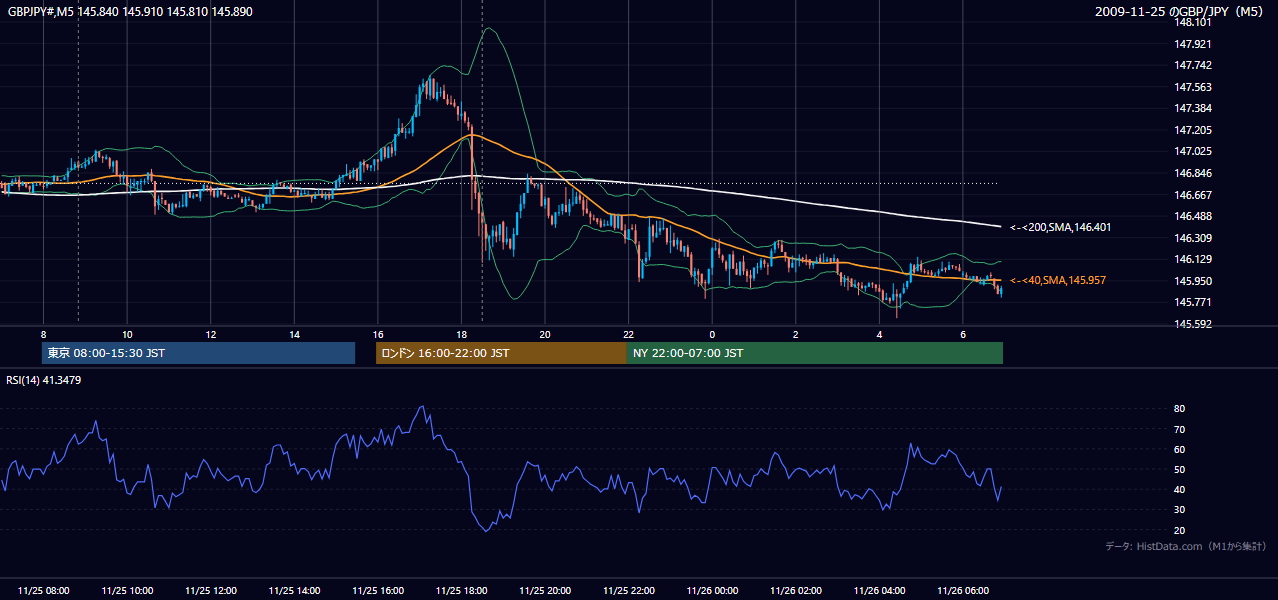Viewport: 1278px width, 600px height.
Task: Click hour label 20 under the price chart
Action: pos(545,334)
